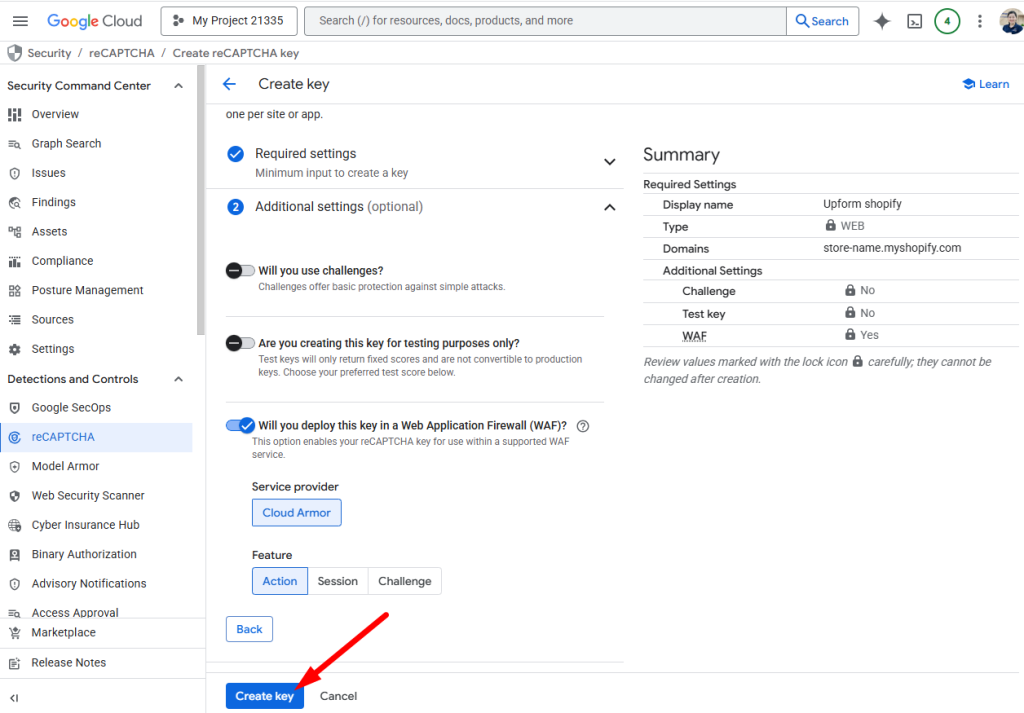Go to reCAPTCHA breadcrumb link
Image resolution: width=1024 pixels, height=713 pixels.
tap(121, 53)
